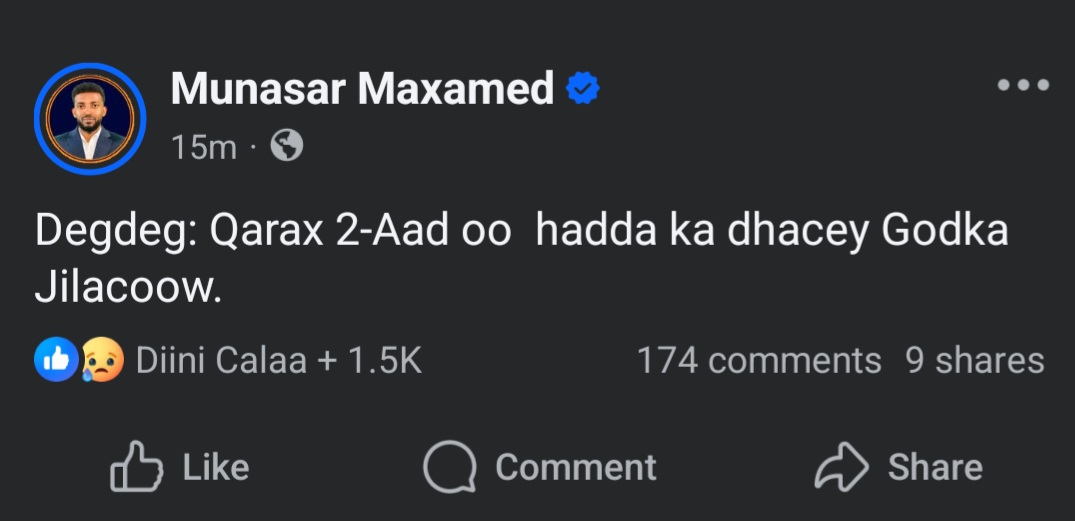Open the Munasar Maxamed profile name link
The width and height of the screenshot is (1075, 521).
coord(362,90)
